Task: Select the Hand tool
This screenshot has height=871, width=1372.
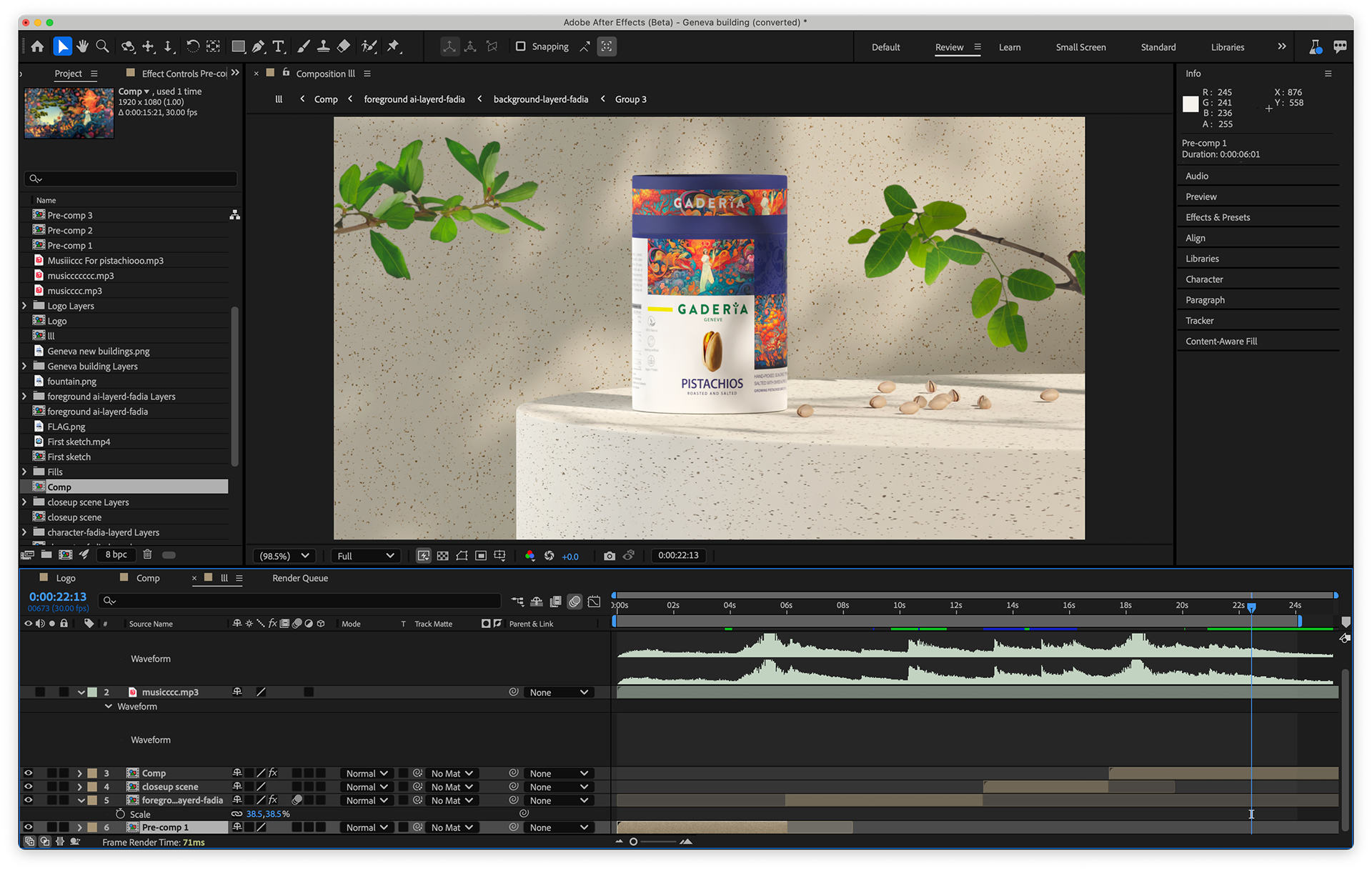Action: 82,46
